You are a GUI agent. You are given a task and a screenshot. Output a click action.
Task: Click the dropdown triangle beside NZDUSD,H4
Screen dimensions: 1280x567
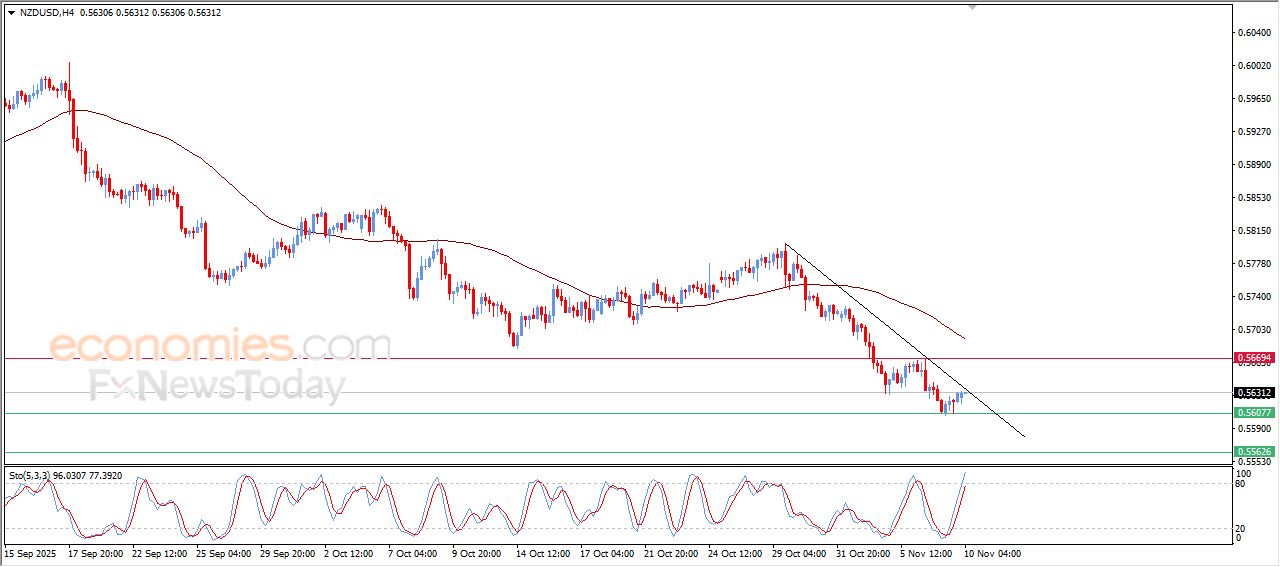coord(11,13)
